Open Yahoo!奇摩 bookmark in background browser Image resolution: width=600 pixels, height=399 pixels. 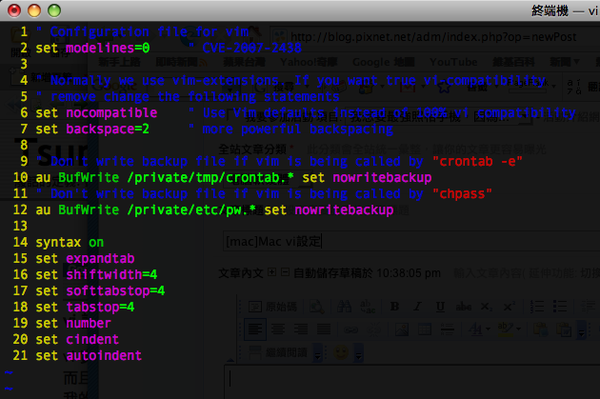(x=309, y=62)
